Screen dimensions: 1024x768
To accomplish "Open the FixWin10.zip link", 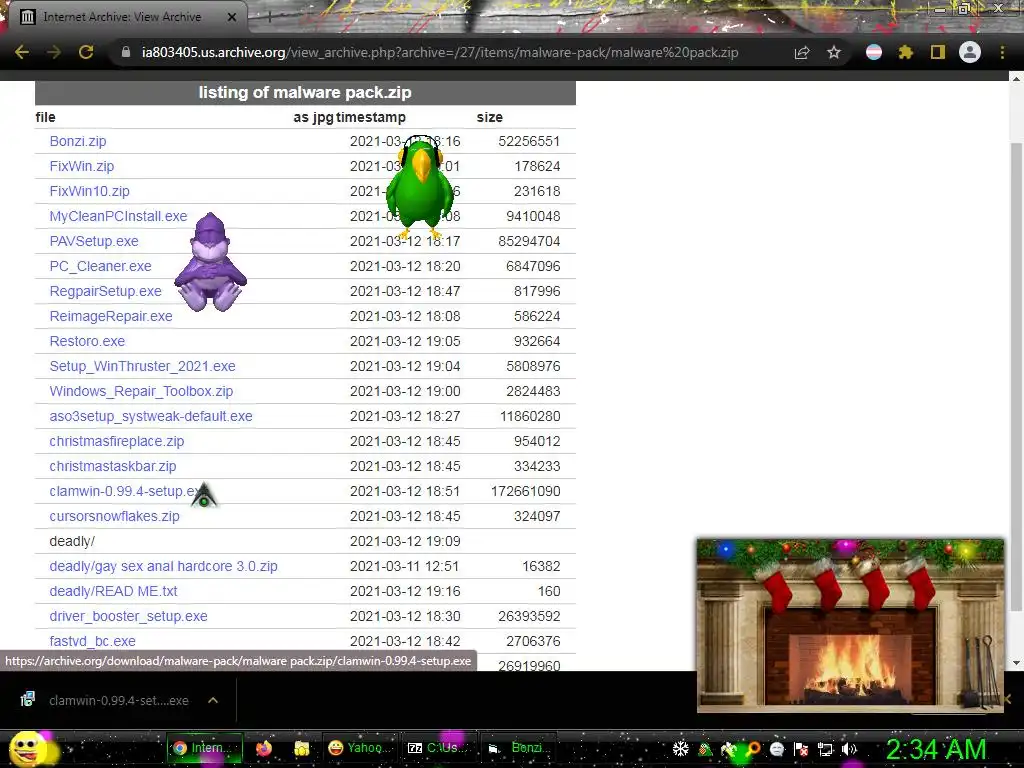I will [89, 191].
